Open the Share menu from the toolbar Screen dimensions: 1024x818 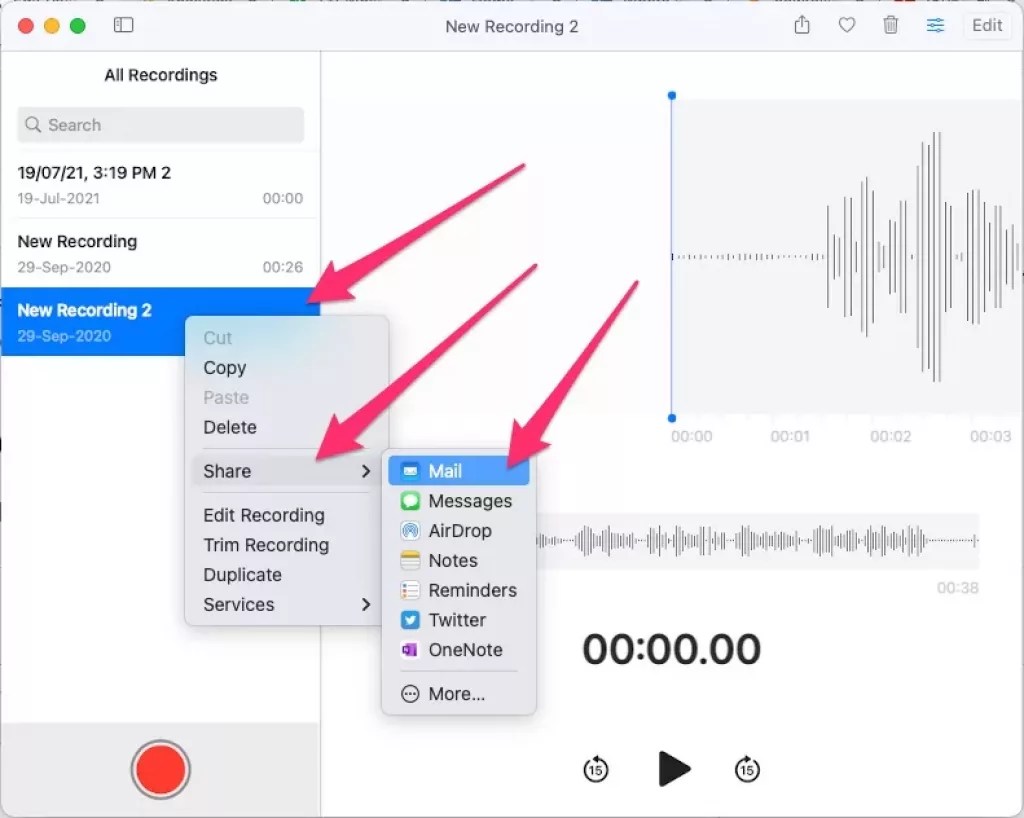pyautogui.click(x=801, y=26)
